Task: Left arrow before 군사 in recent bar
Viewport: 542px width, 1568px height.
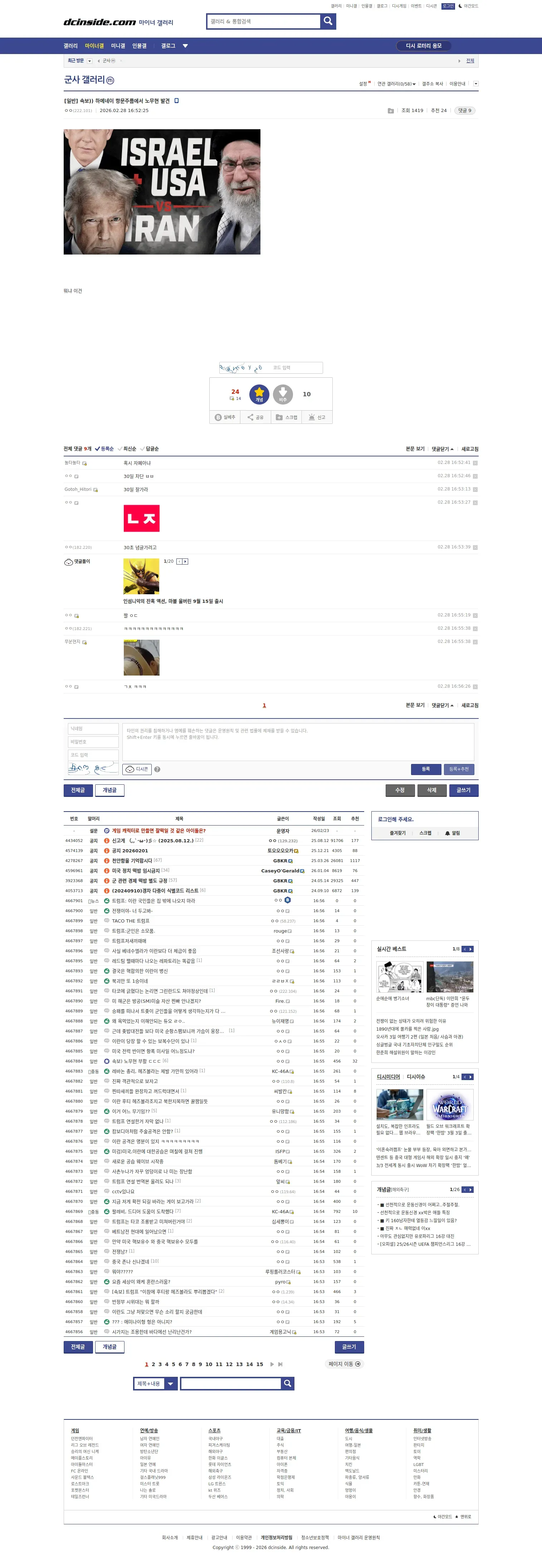Action: 98,61
